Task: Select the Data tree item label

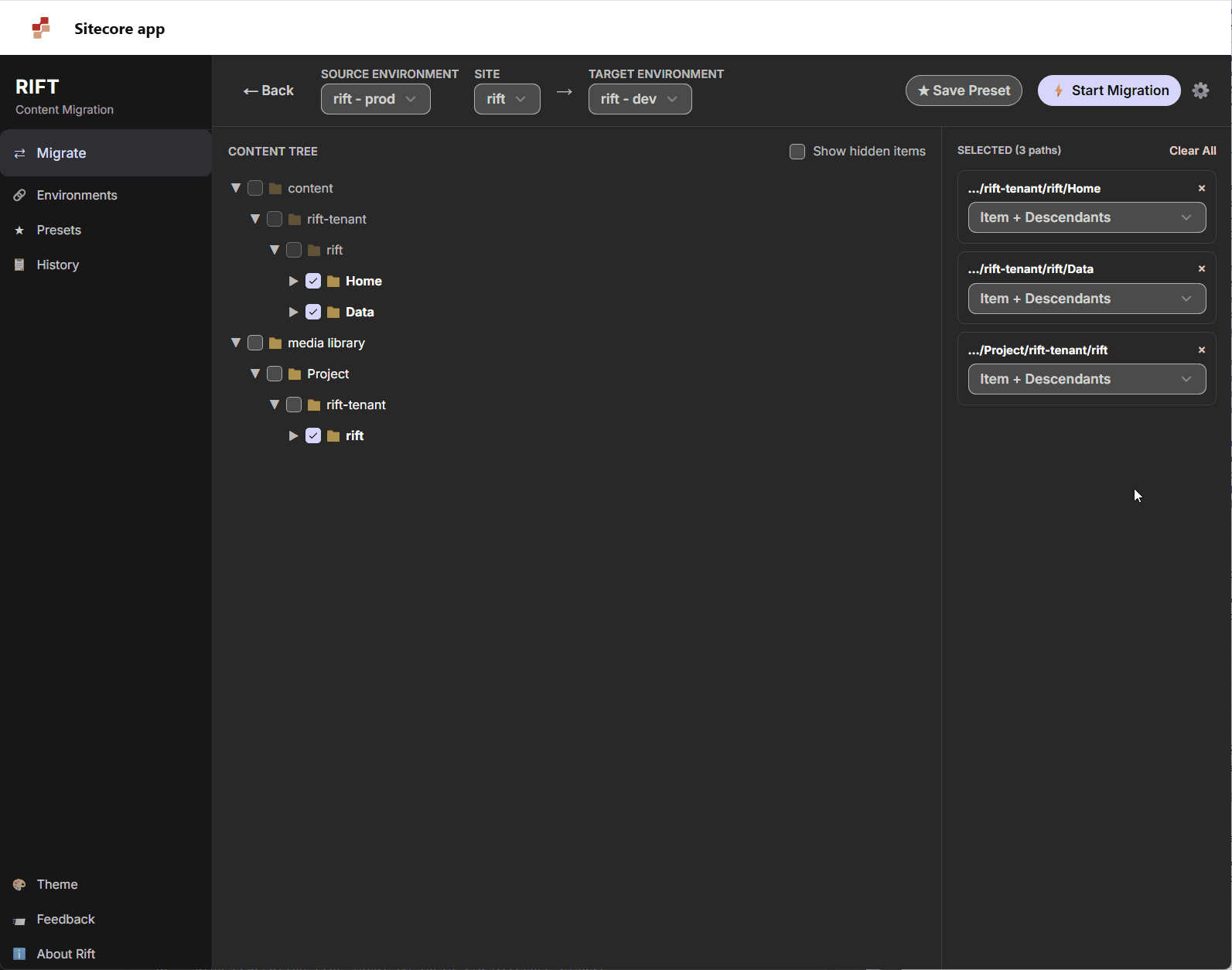Action: [360, 312]
